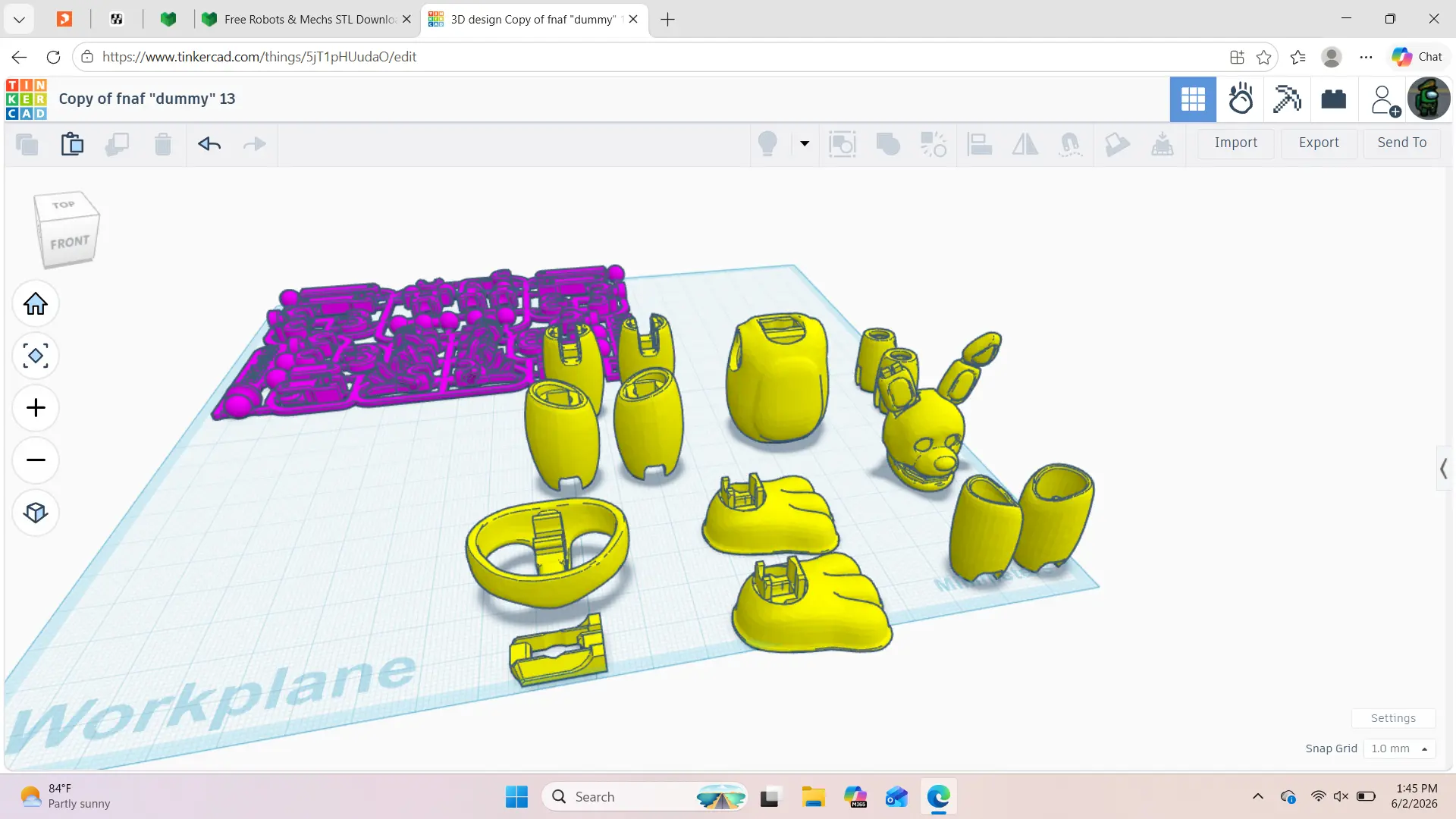
Task: Expand the collapsed shapes panel chevron
Action: 1444,469
